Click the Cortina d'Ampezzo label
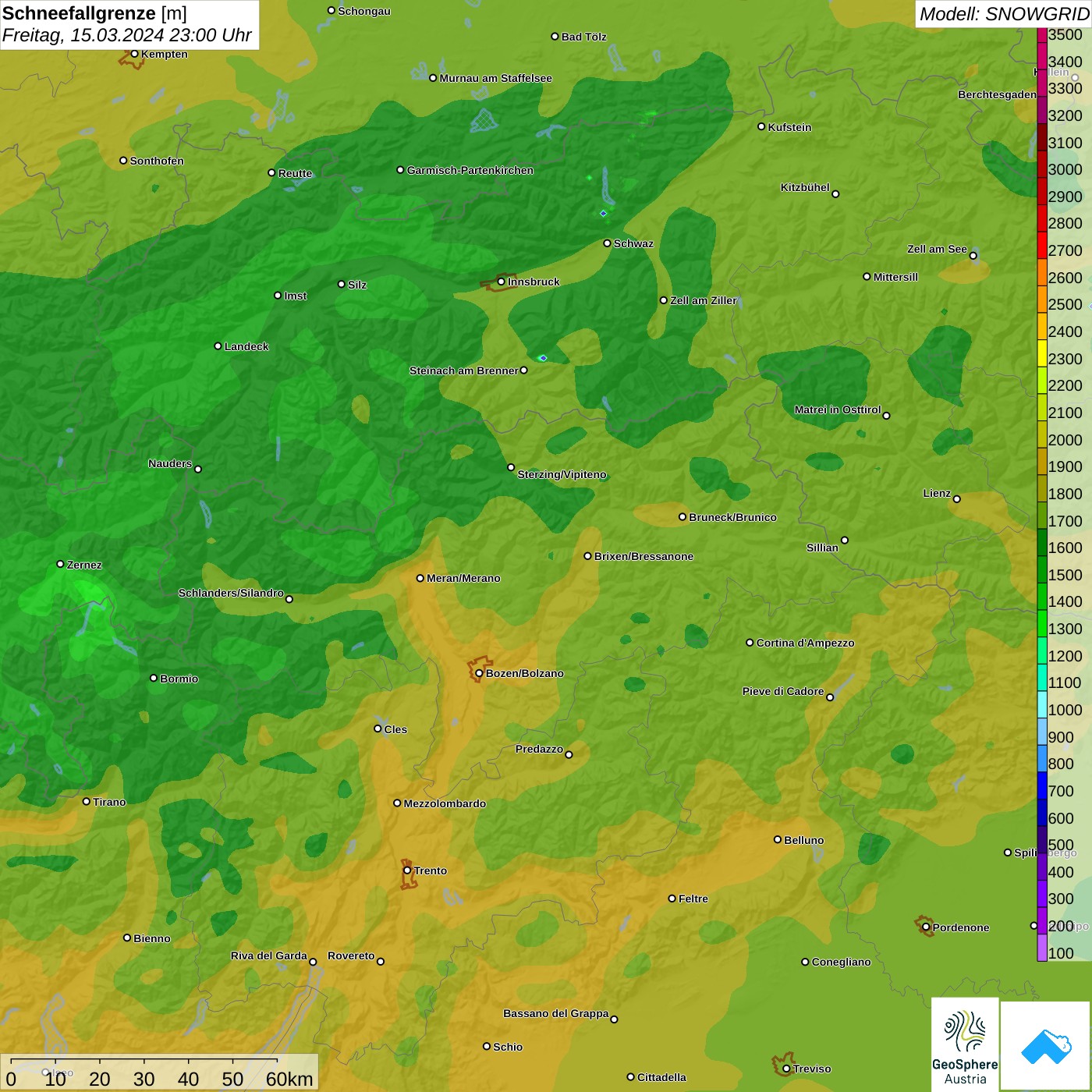 click(x=805, y=643)
